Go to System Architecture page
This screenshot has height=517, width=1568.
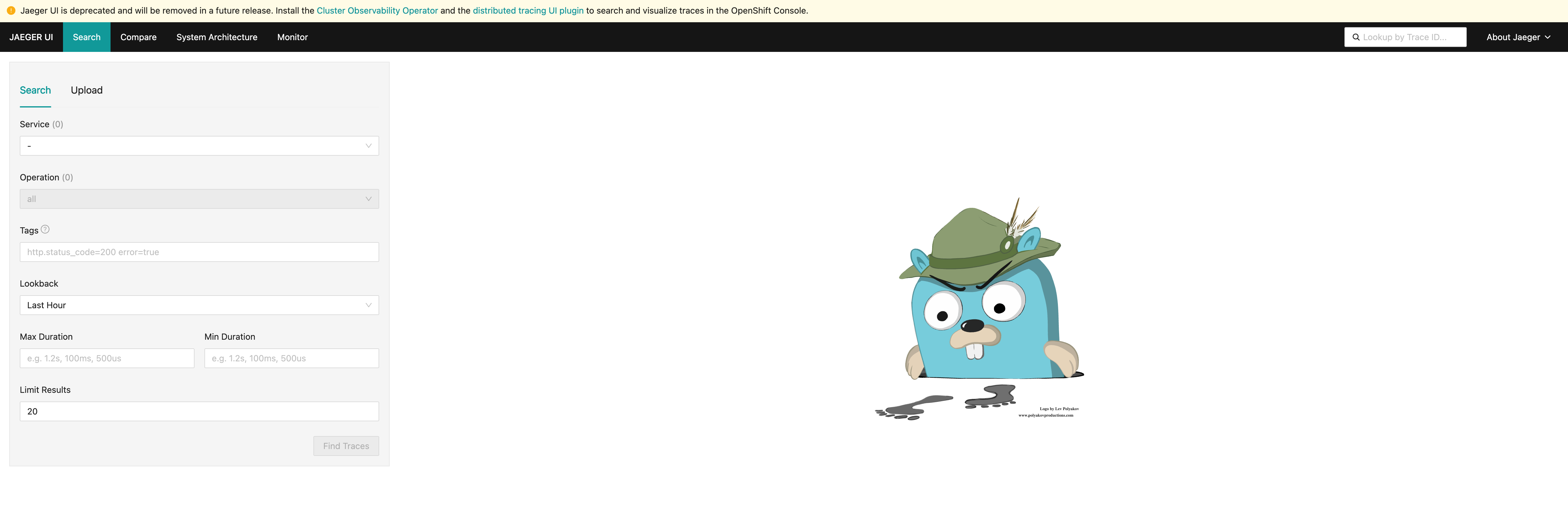pyautogui.click(x=217, y=37)
